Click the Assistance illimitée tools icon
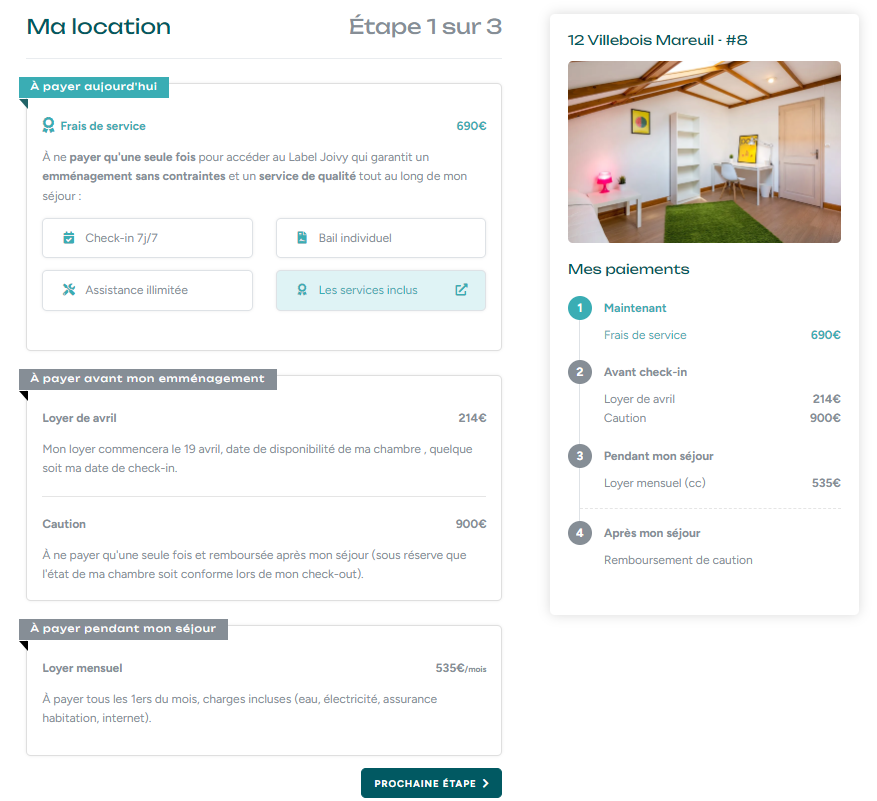The image size is (877, 801). tap(69, 290)
